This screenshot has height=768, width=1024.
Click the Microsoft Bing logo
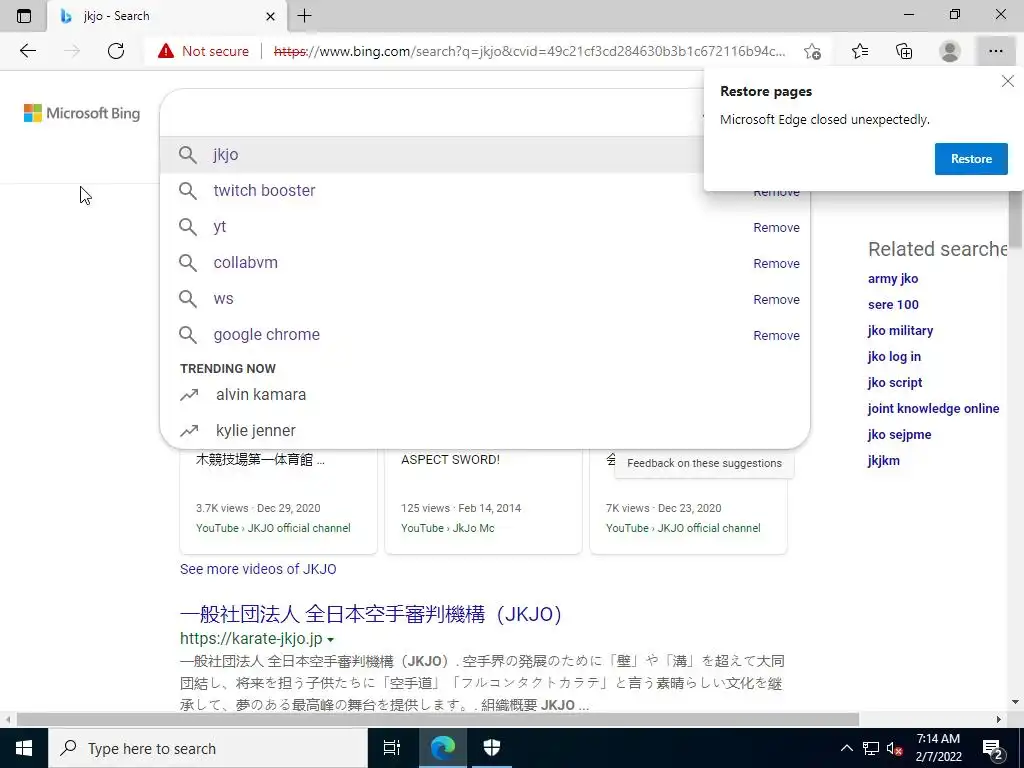click(82, 113)
